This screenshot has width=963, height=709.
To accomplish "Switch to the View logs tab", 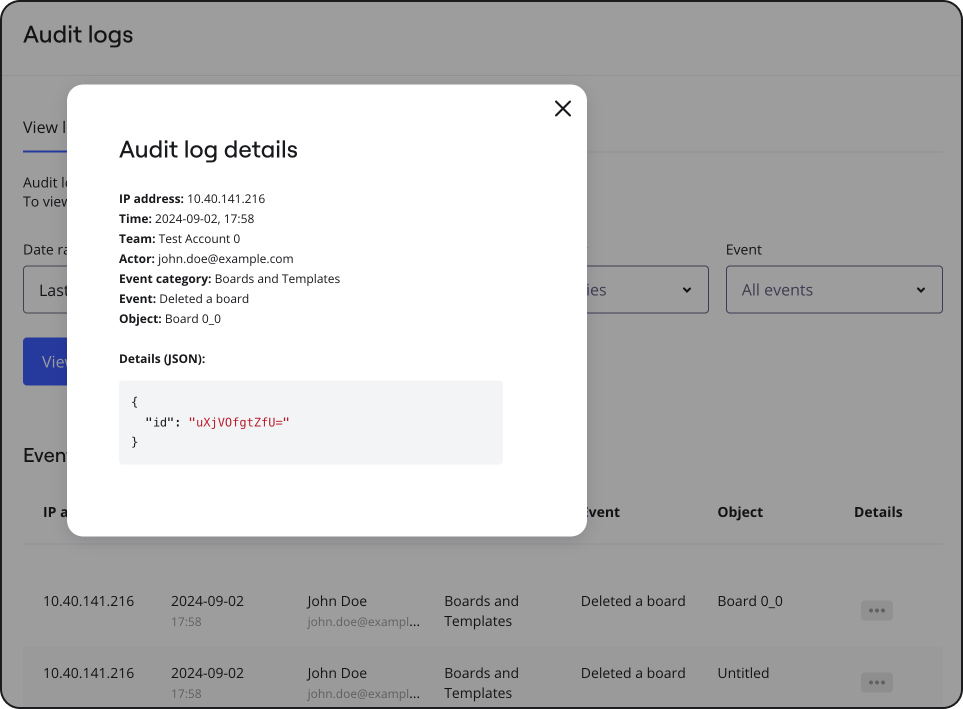I will point(42,127).
